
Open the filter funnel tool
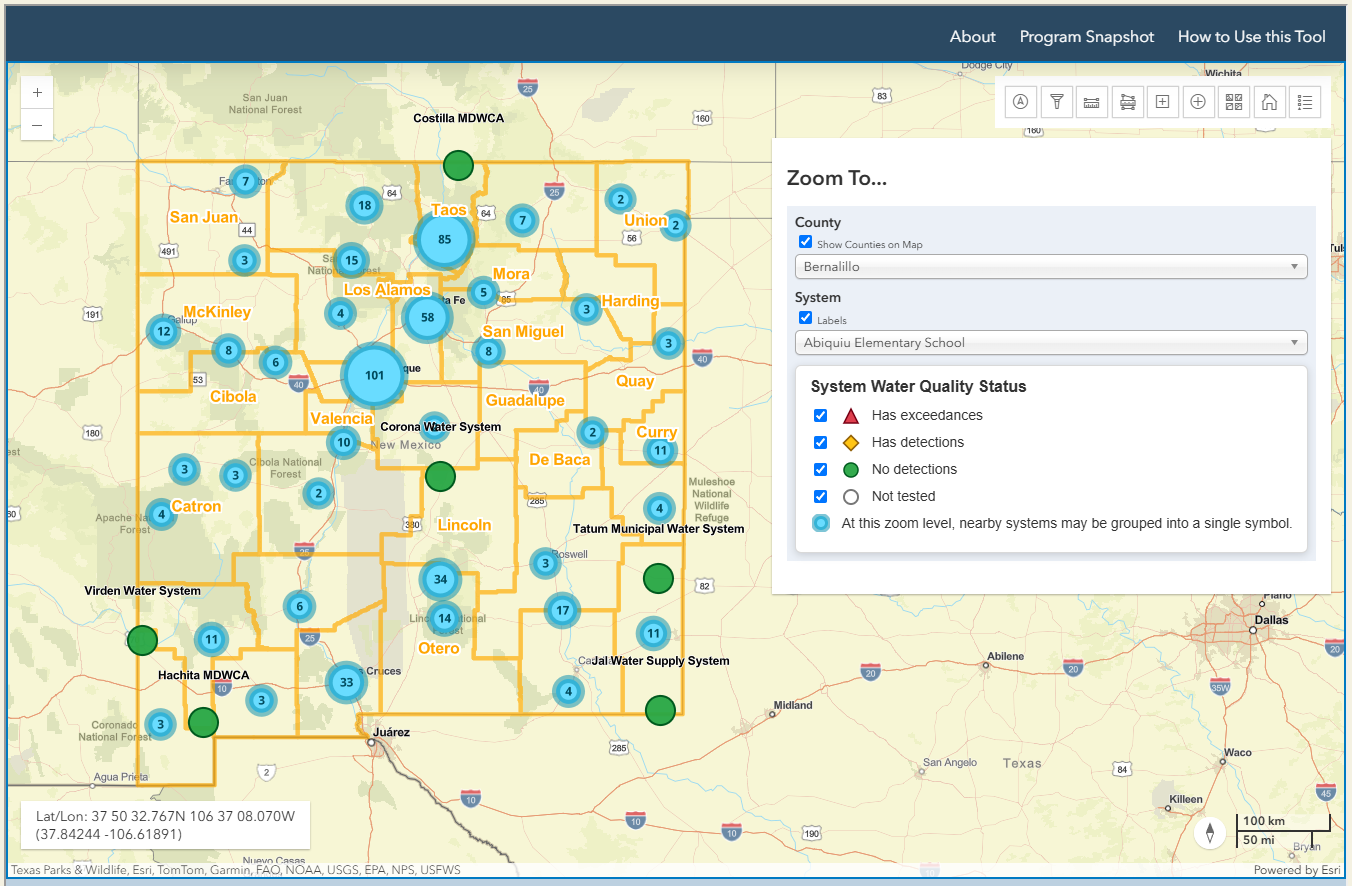(1056, 102)
